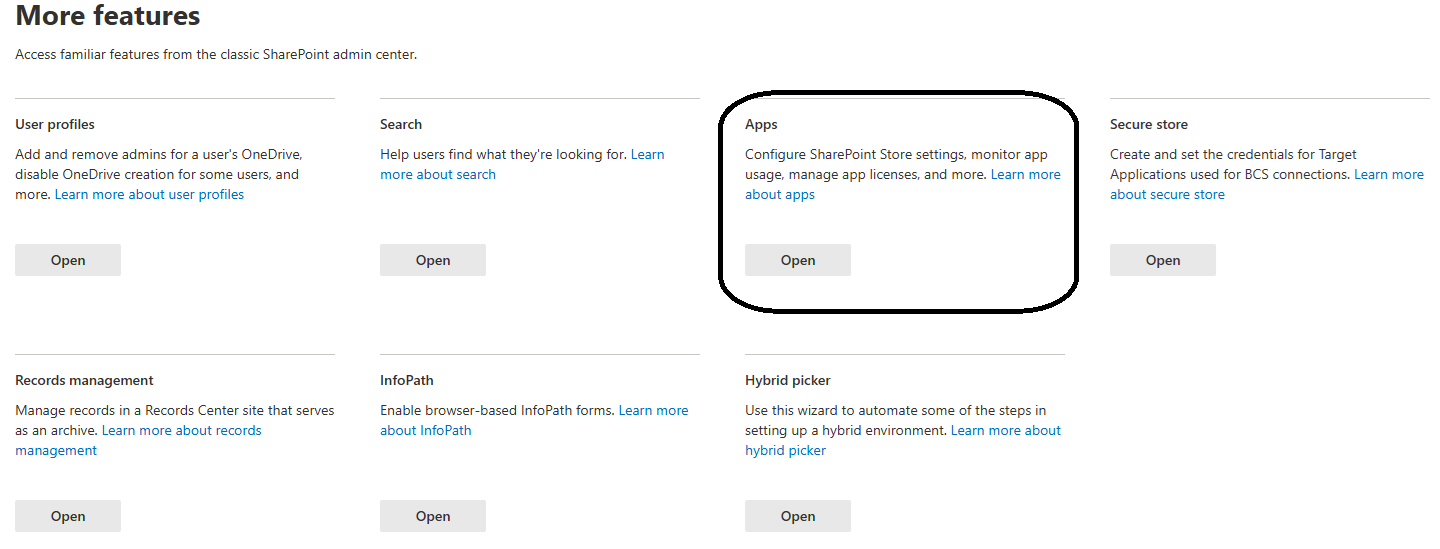Click the 'Records management' card title
Screen dimensions: 1440x549
tap(84, 380)
